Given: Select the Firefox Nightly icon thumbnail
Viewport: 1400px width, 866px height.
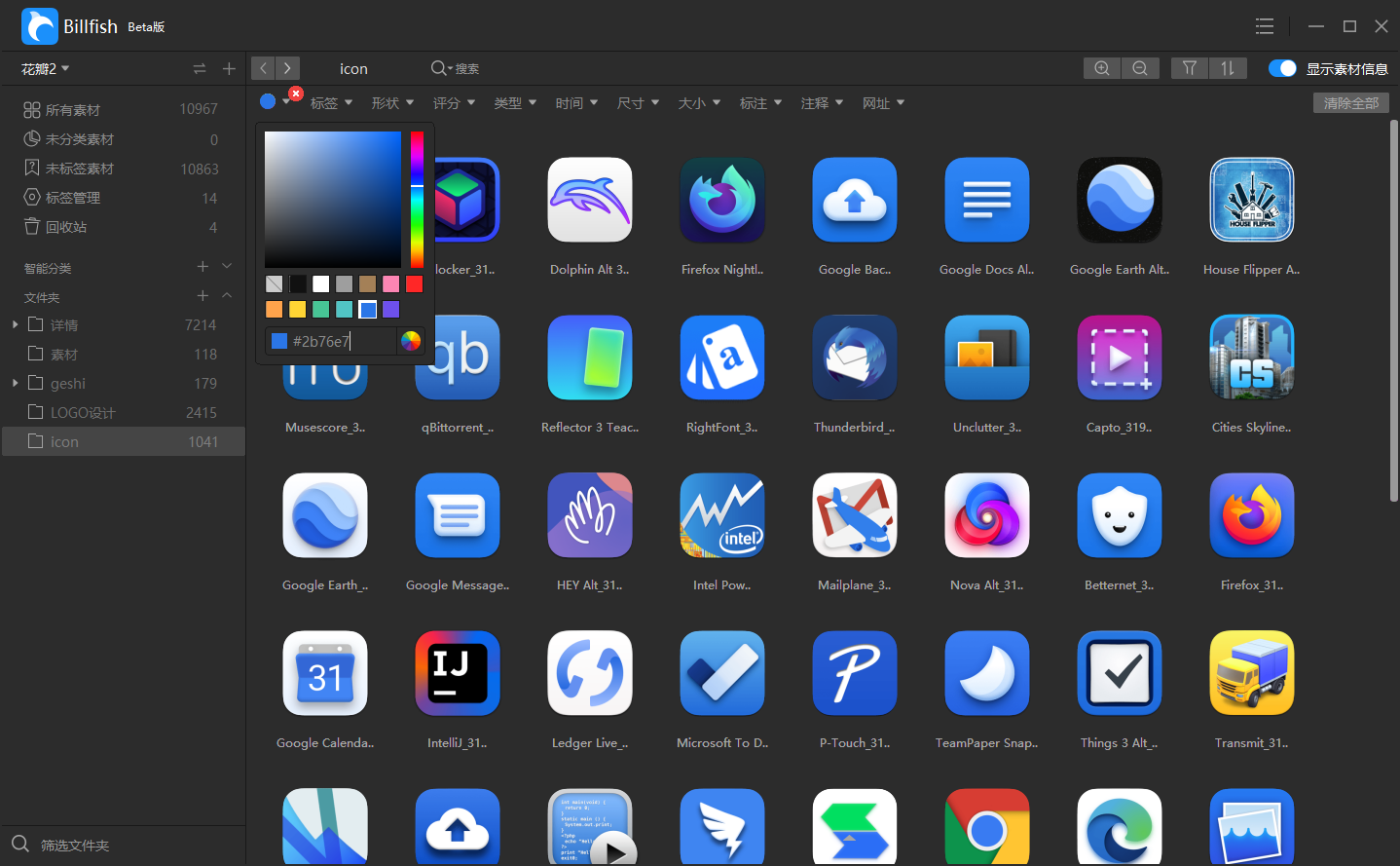Looking at the screenshot, I should [x=722, y=200].
